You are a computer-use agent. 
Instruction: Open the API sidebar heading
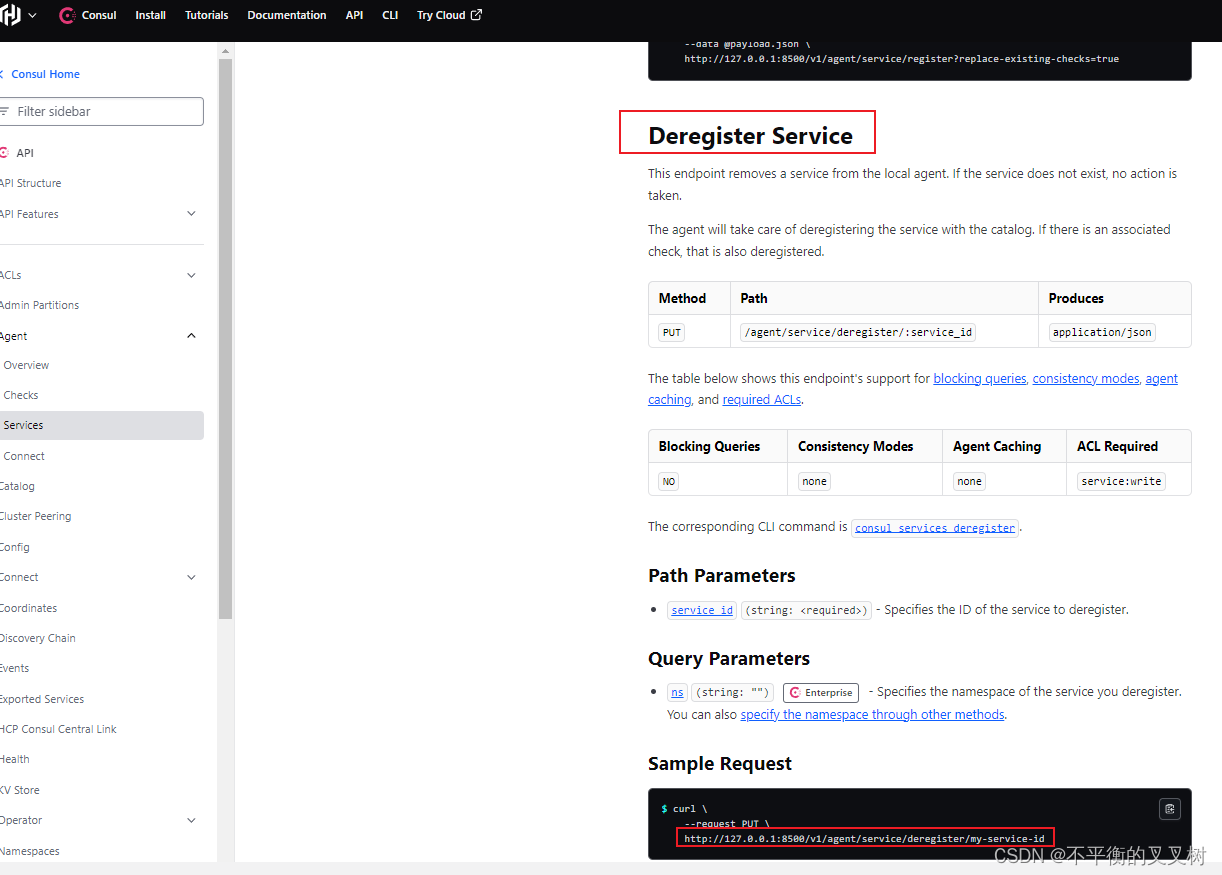17,153
